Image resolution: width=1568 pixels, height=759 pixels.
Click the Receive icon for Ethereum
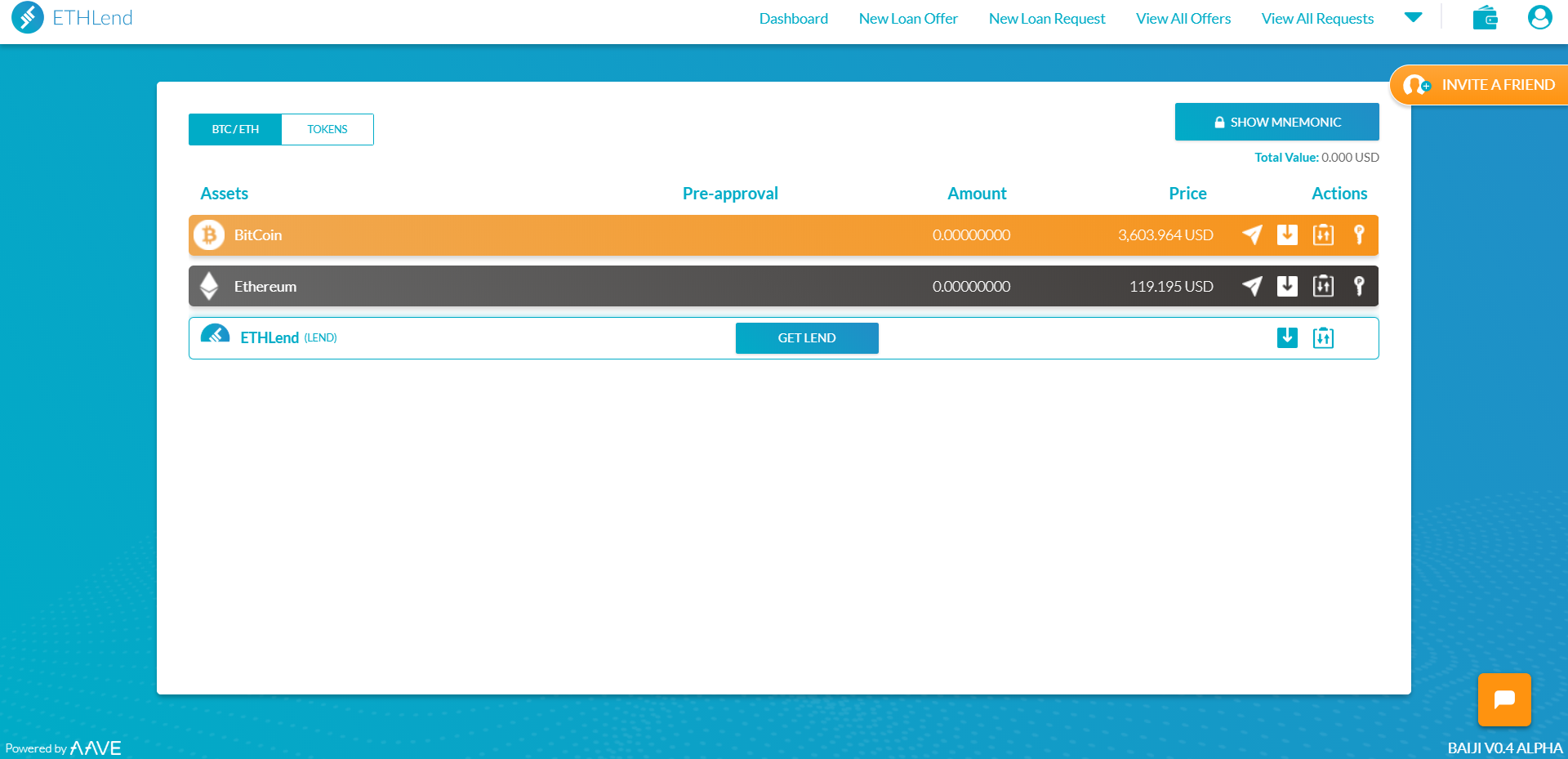1288,286
